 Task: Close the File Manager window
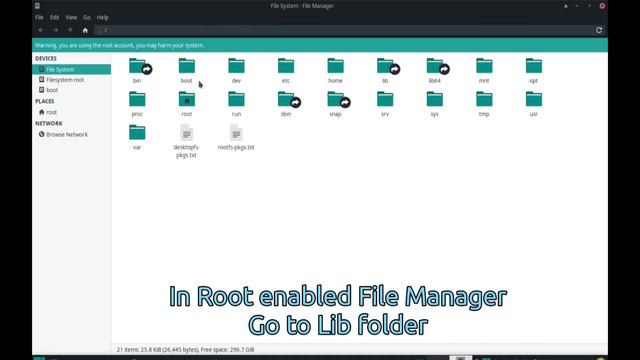(602, 6)
